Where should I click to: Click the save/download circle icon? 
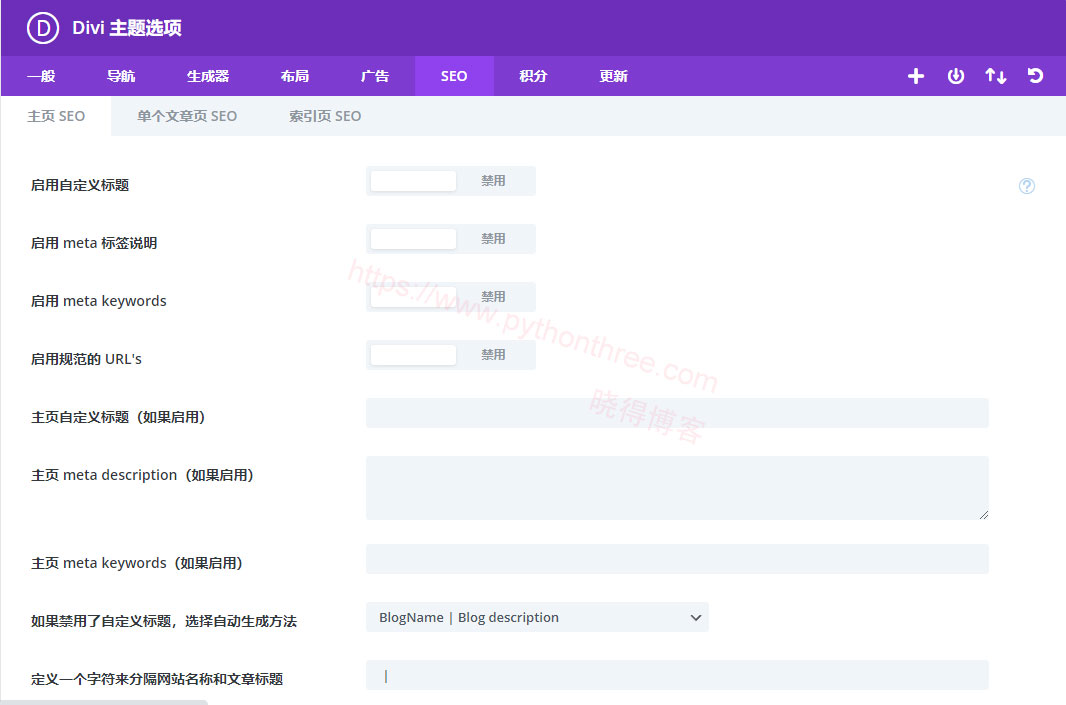pyautogui.click(x=955, y=76)
